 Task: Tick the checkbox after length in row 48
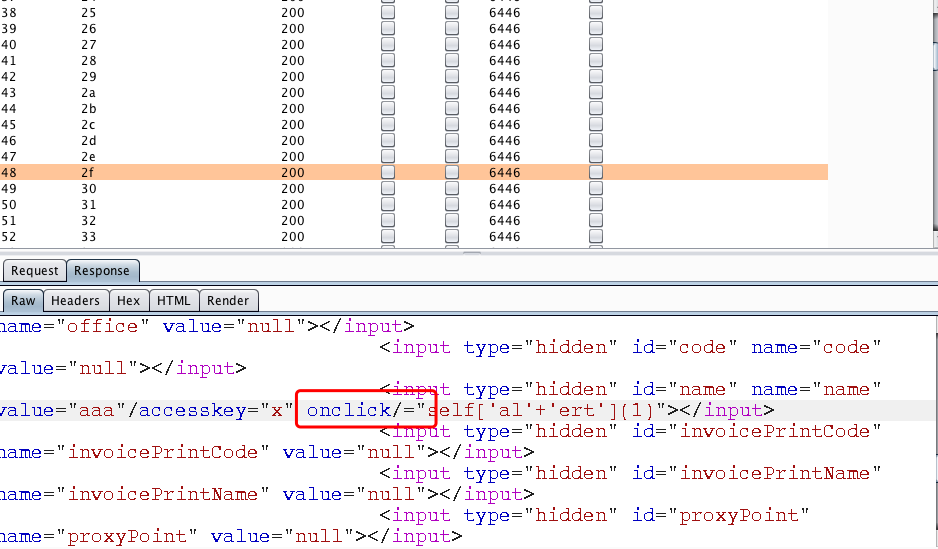(x=595, y=172)
